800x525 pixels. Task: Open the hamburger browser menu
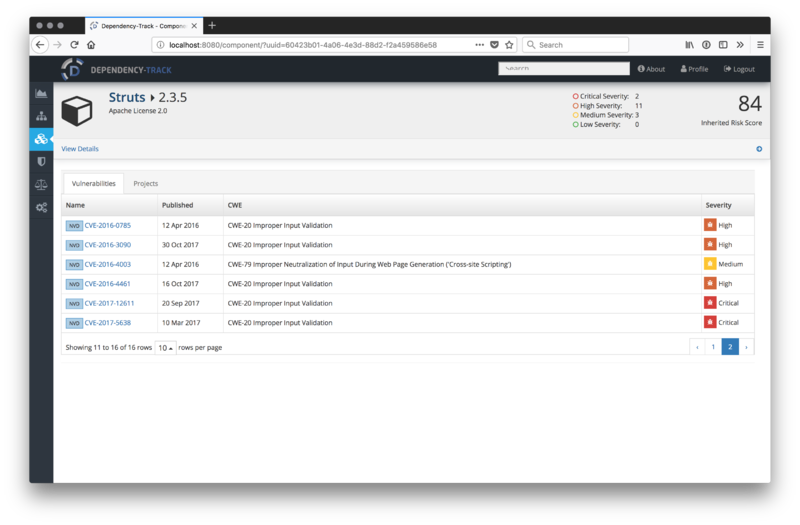pyautogui.click(x=760, y=45)
